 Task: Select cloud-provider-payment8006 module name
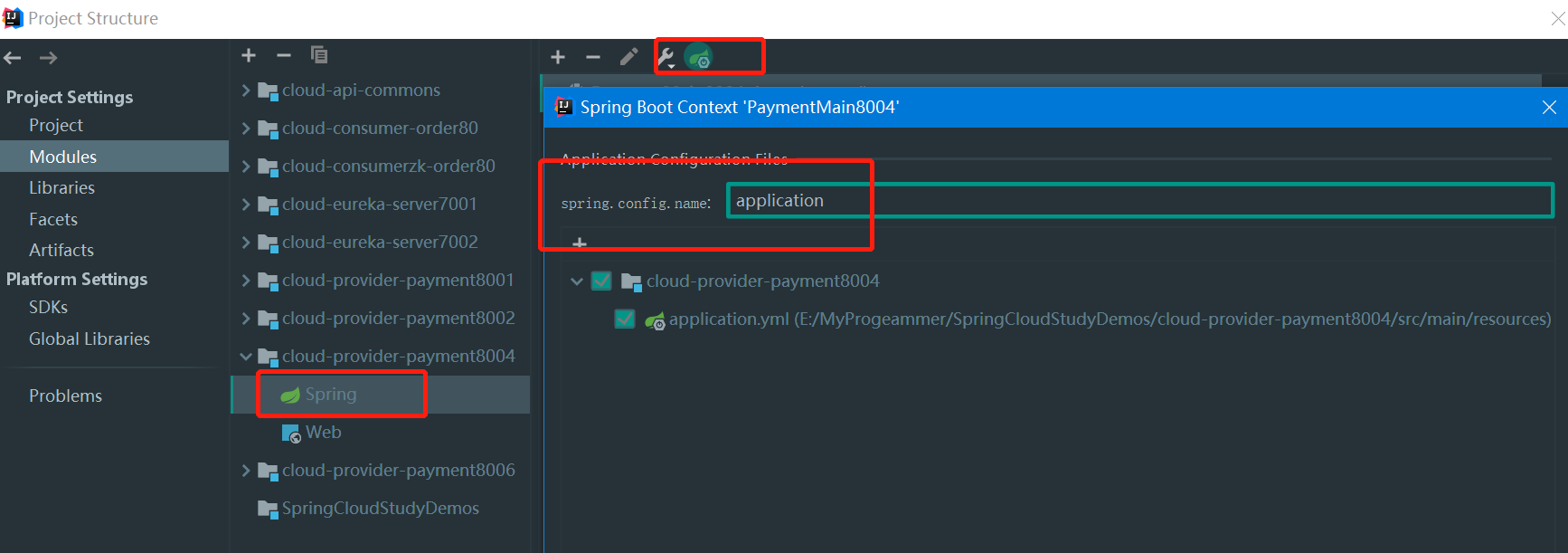(x=398, y=471)
